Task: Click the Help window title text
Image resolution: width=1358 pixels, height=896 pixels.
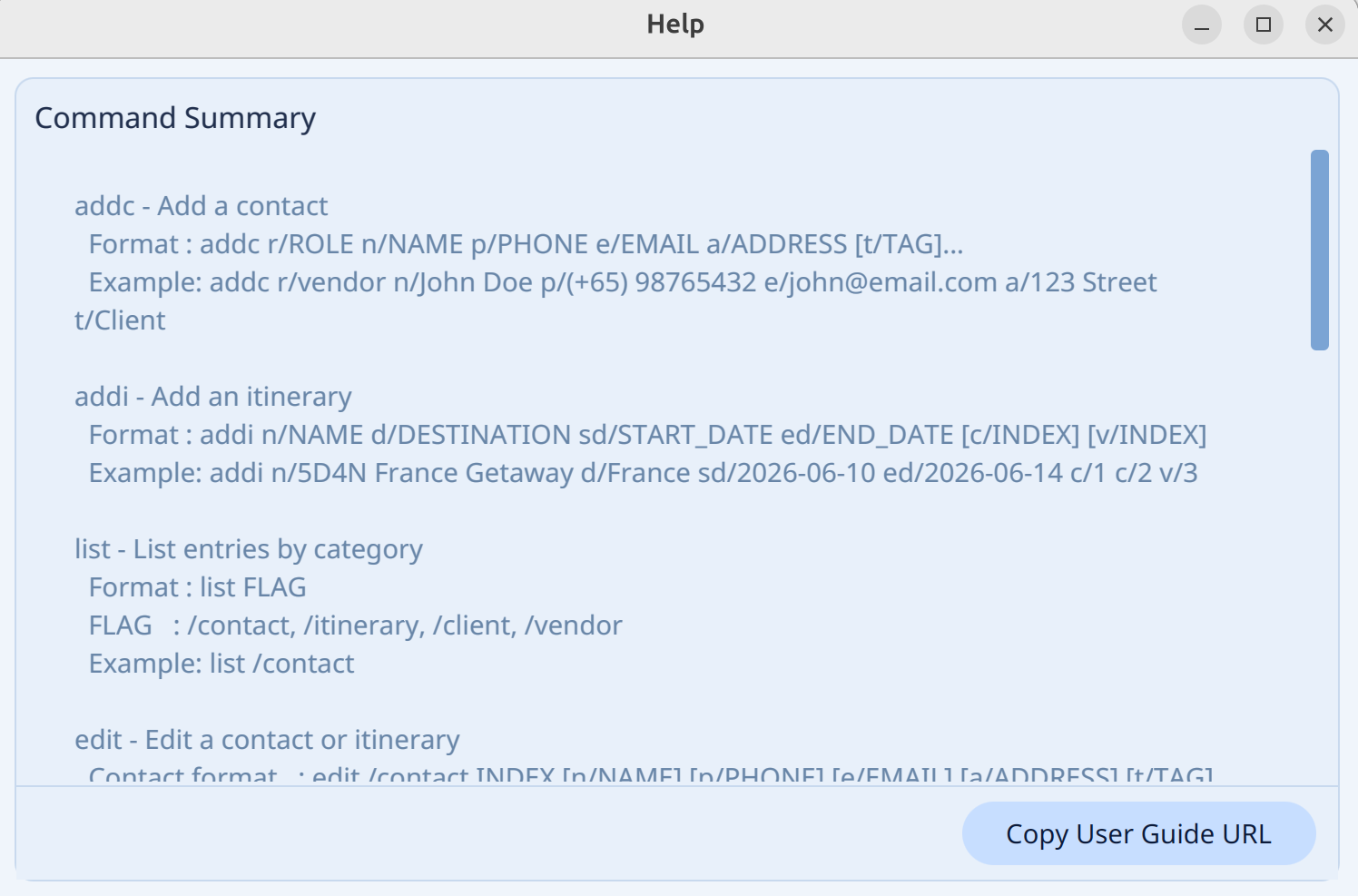Action: pos(674,25)
